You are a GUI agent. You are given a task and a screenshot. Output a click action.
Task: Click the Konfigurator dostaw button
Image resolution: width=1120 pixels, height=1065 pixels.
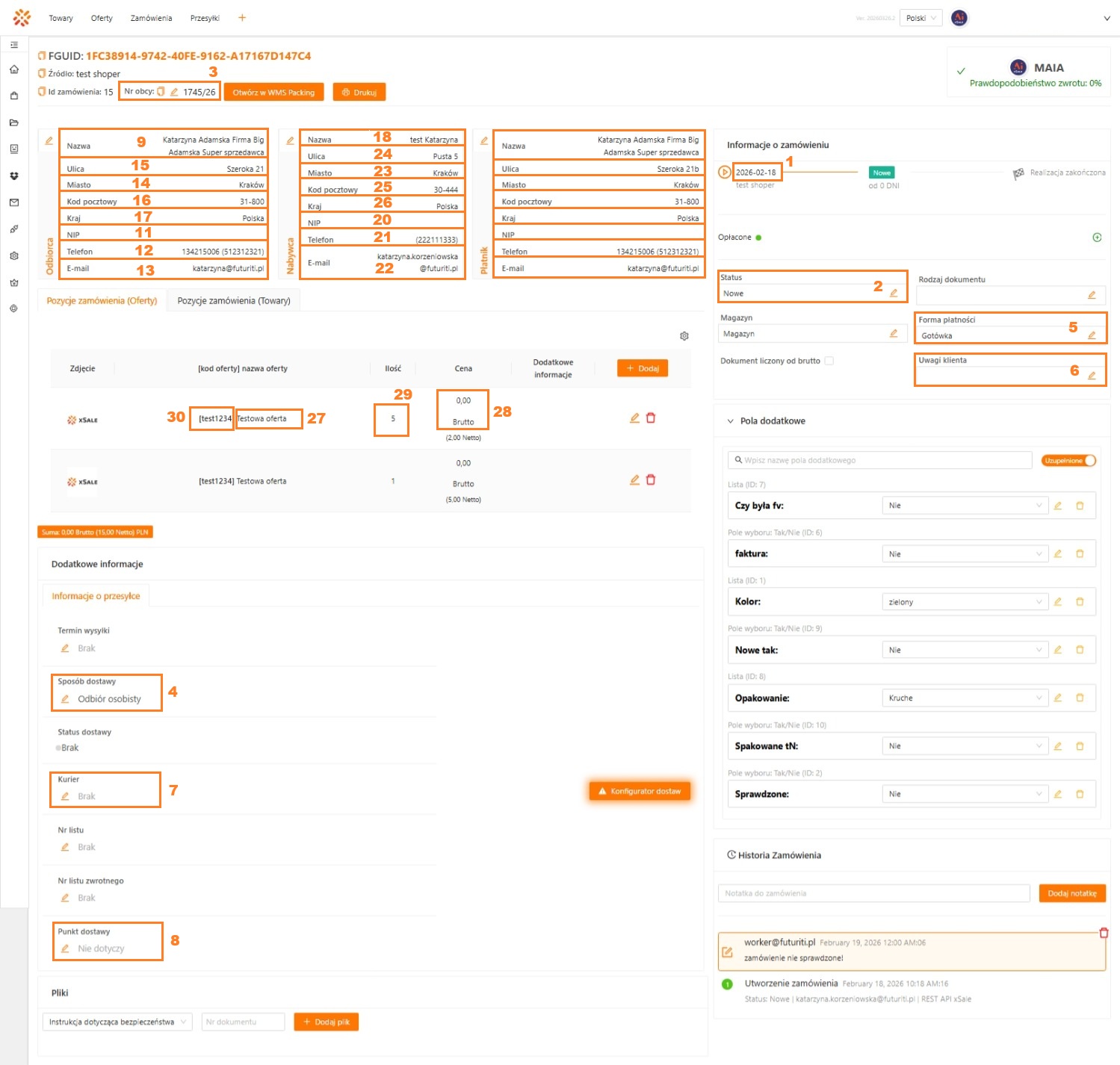(640, 791)
